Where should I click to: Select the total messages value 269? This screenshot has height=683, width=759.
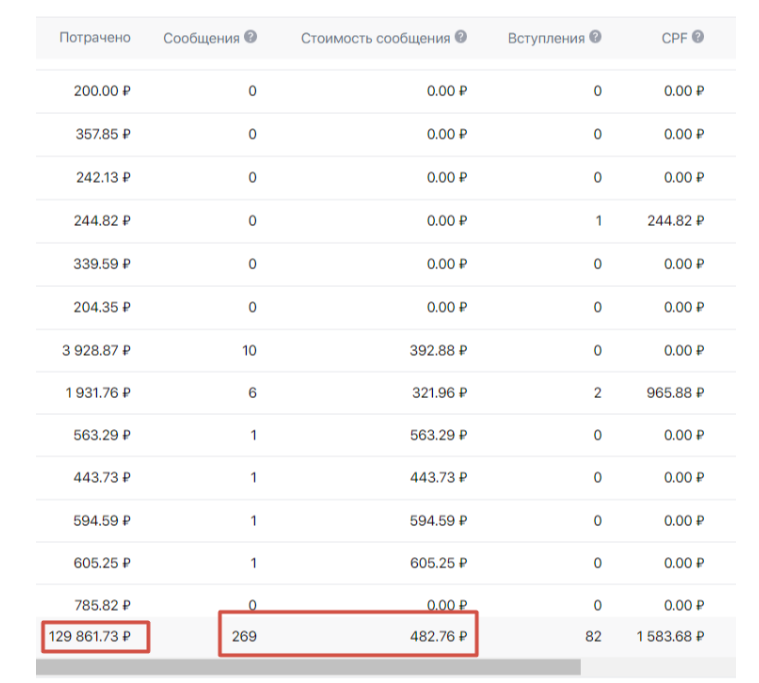[x=244, y=636]
